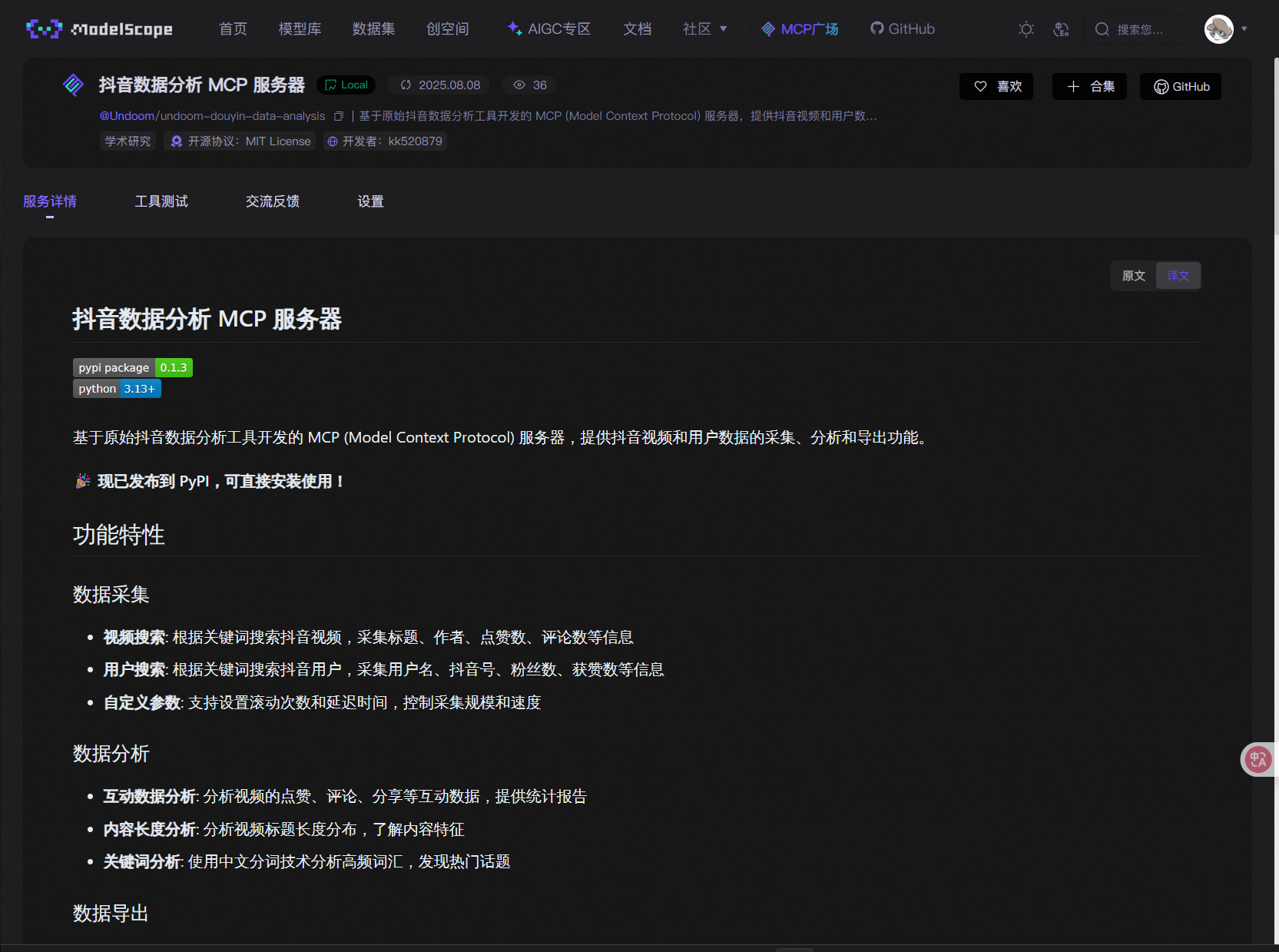1279x952 pixels.
Task: Toggle the light/dark theme sun icon
Action: tap(1026, 29)
